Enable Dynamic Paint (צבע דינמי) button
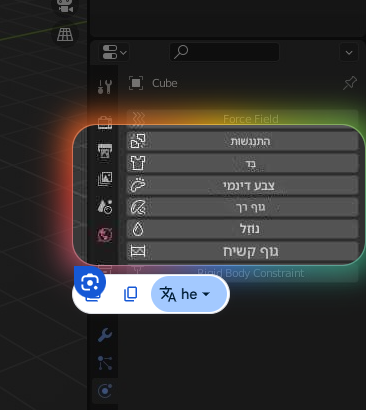 242,185
